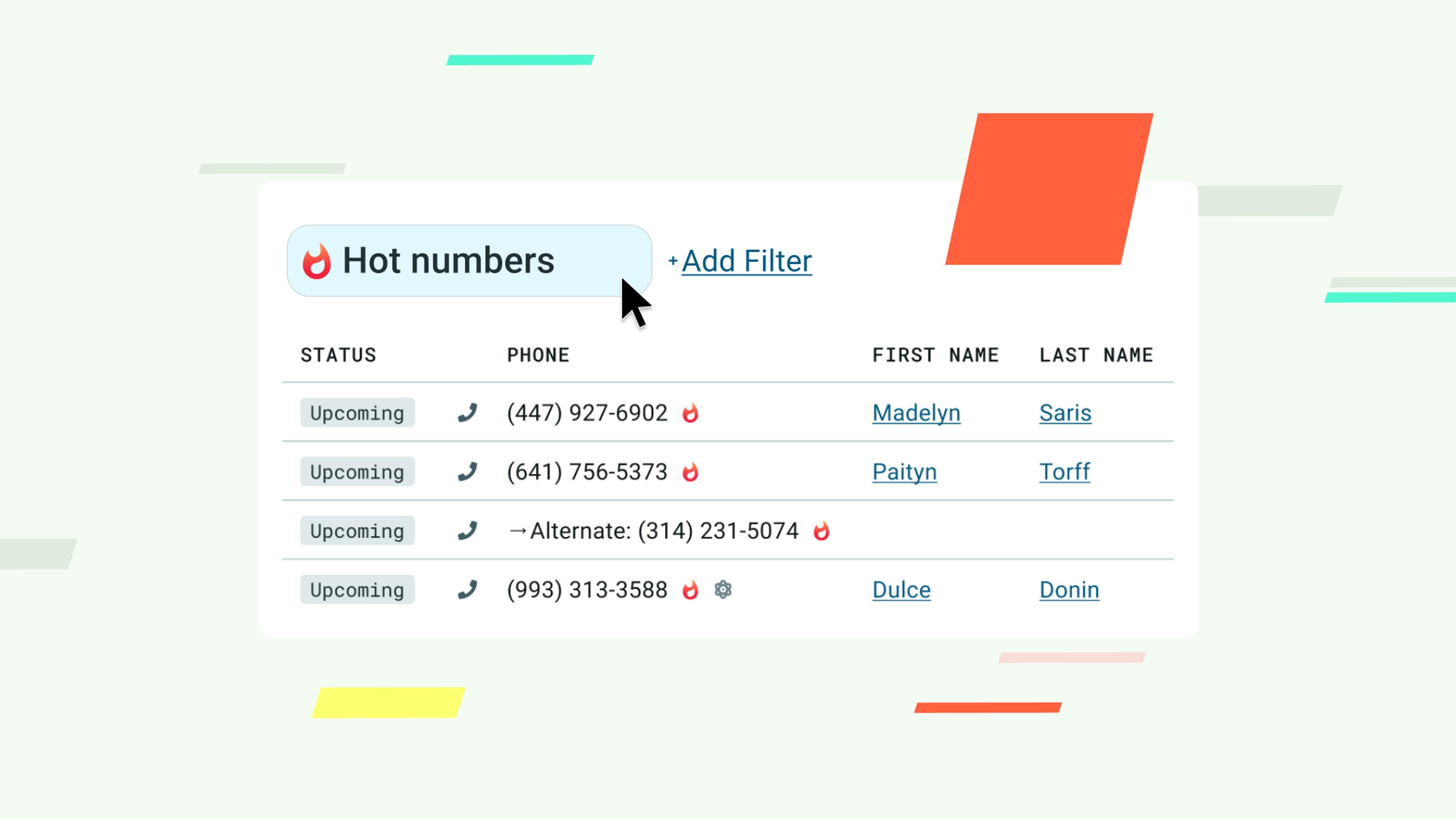Open the Paityn first name link
Screen dimensions: 1456x819
(x=904, y=471)
